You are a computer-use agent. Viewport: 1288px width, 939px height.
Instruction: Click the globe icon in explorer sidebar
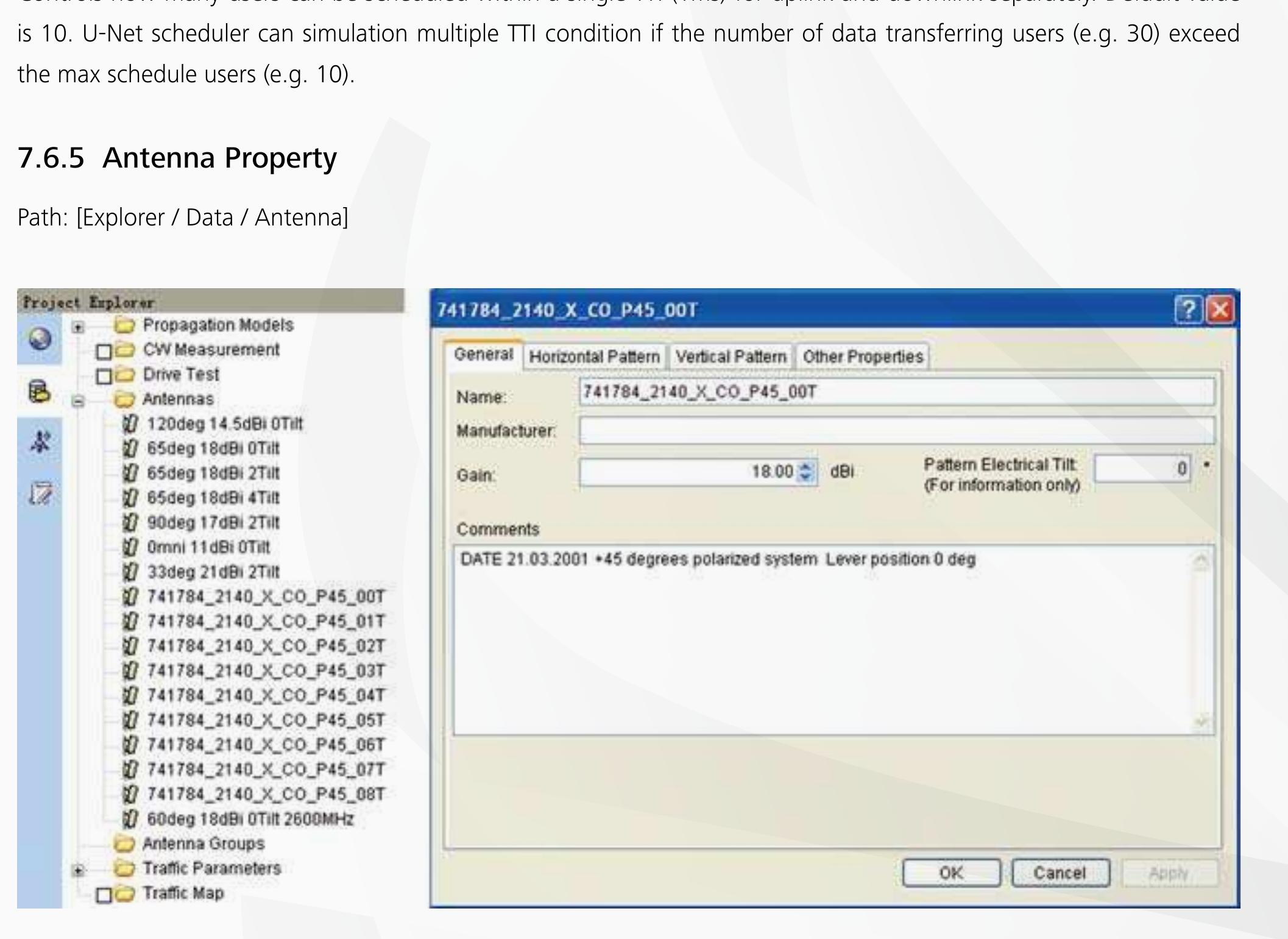pyautogui.click(x=40, y=339)
